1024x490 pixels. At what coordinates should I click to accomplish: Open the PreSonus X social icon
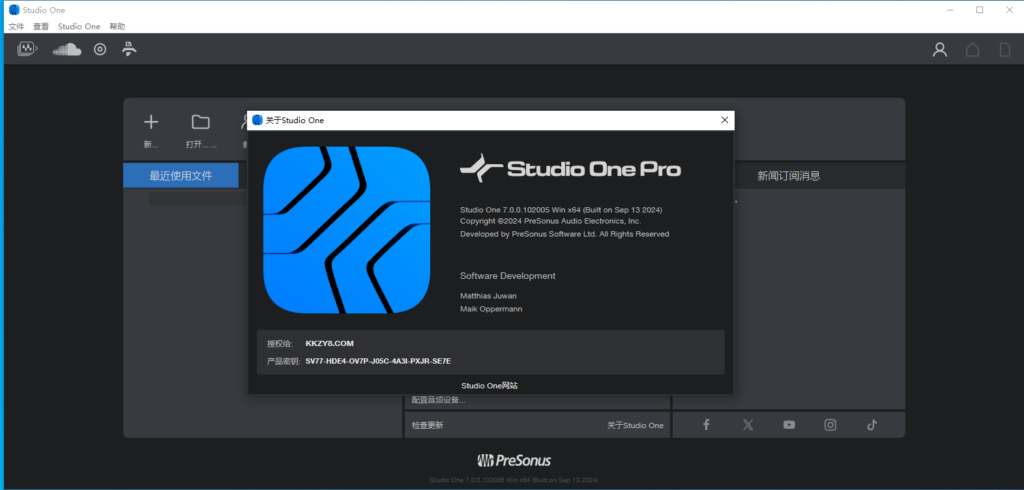pyautogui.click(x=748, y=425)
